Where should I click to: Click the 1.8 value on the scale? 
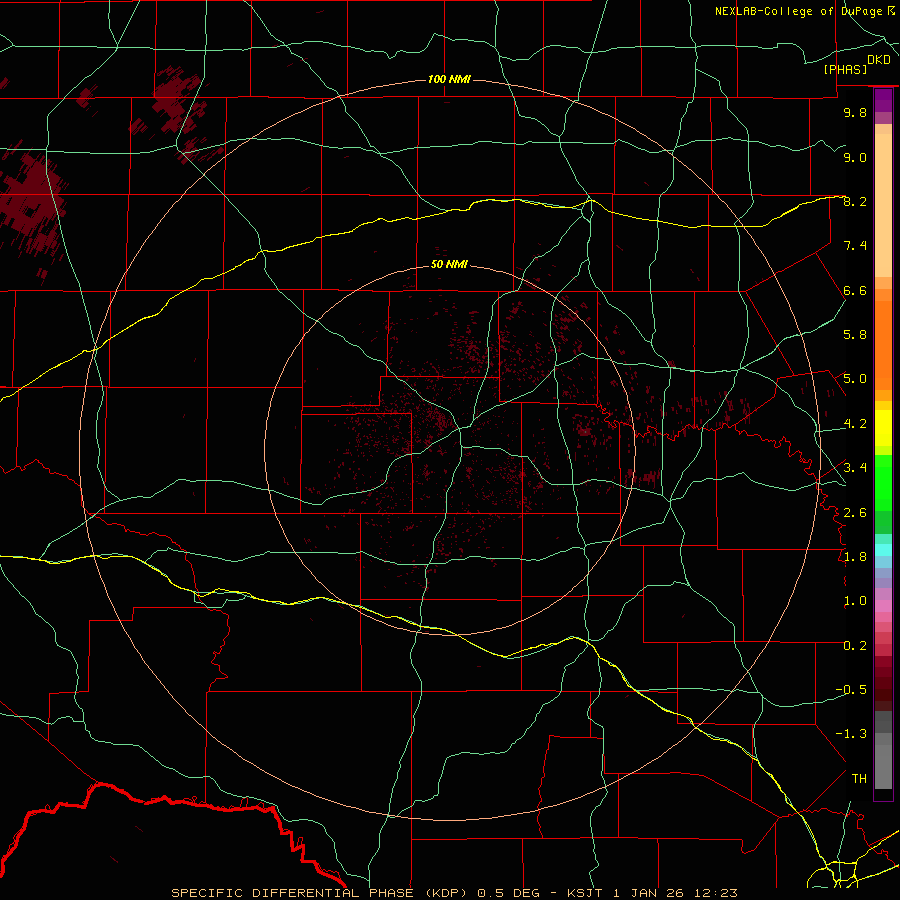pyautogui.click(x=855, y=557)
